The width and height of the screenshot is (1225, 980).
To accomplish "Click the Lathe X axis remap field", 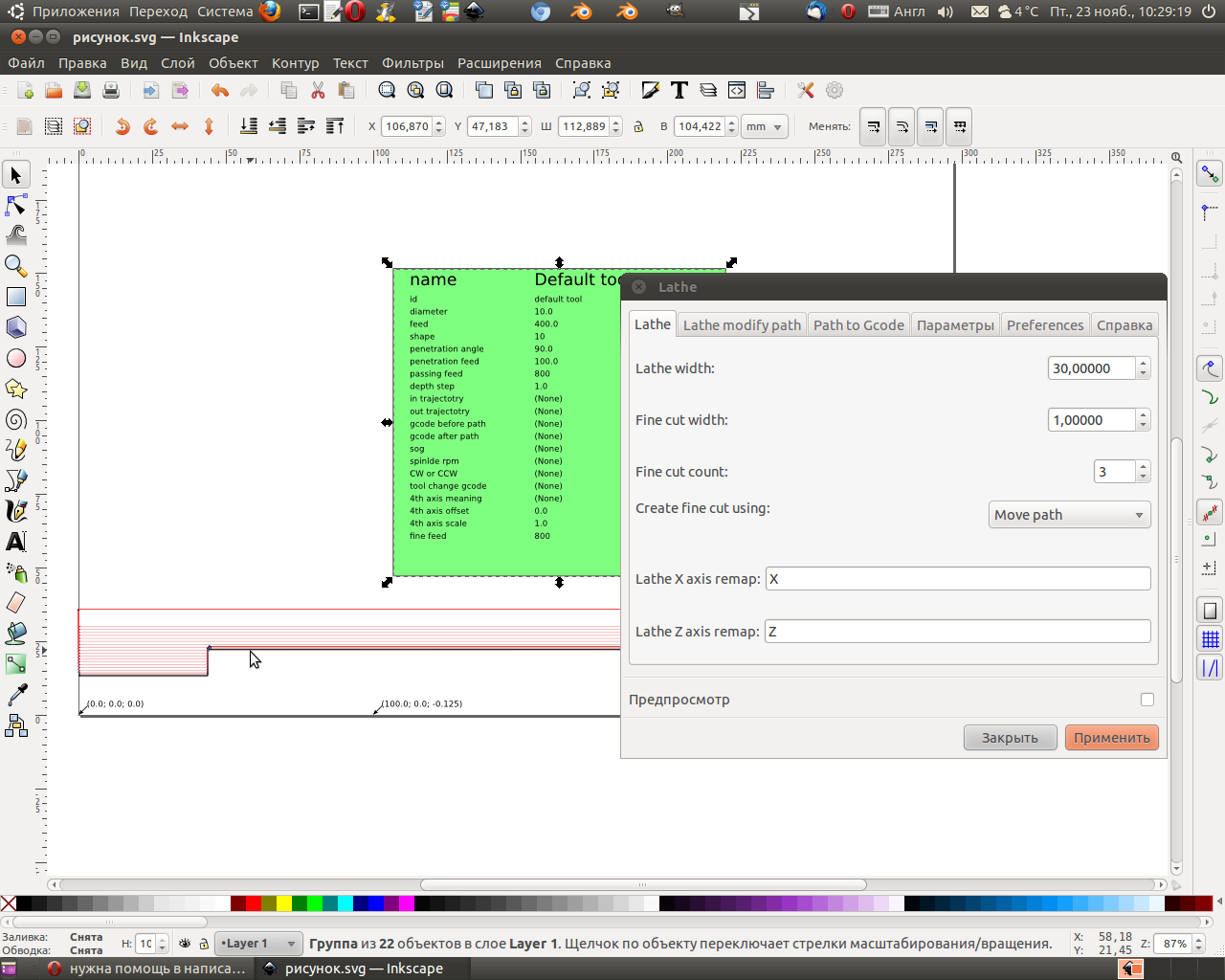I will point(958,579).
